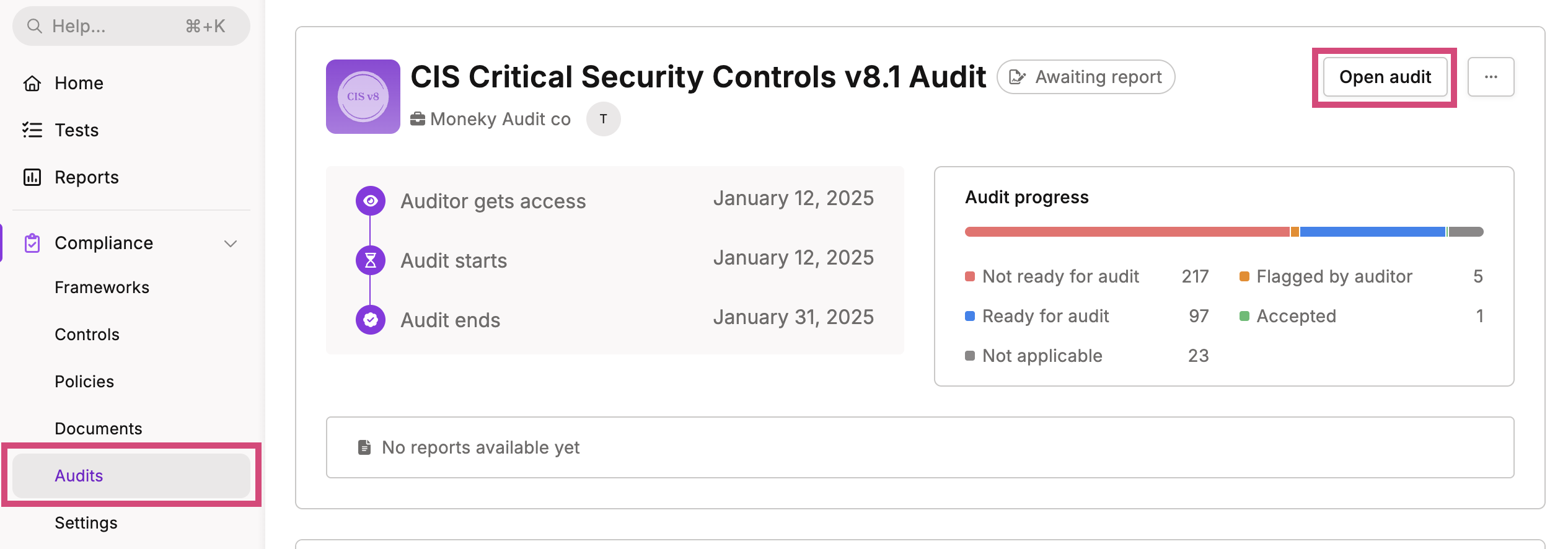Focus the Help search field
This screenshot has height=549, width=1568.
point(131,26)
